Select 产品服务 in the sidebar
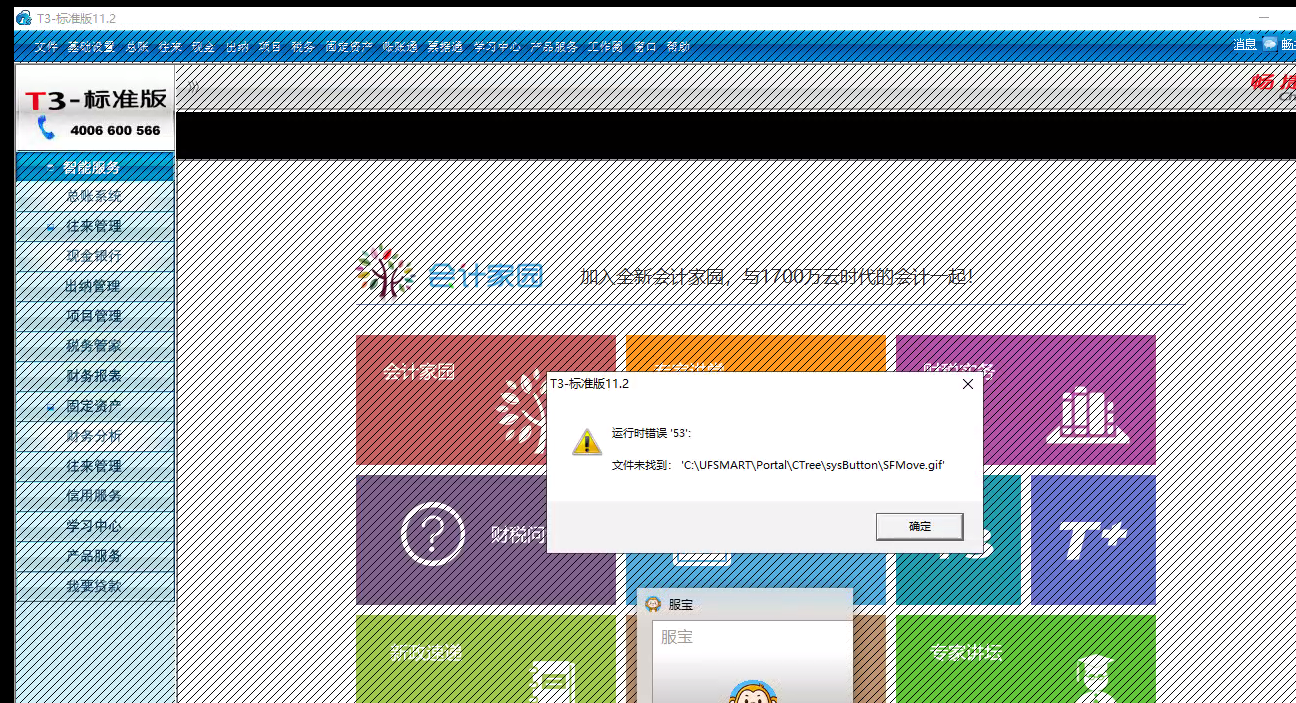Viewport: 1296px width, 703px height. pyautogui.click(x=94, y=556)
